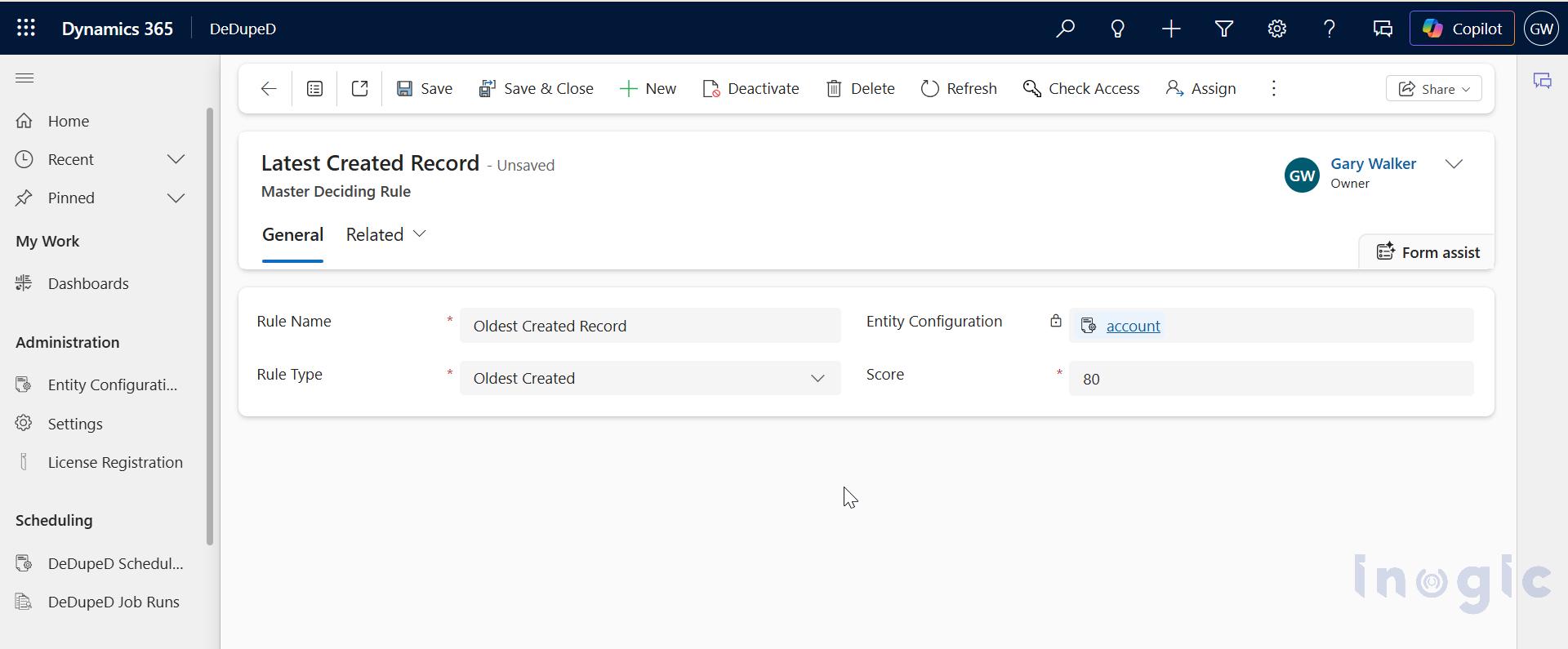Refresh the form

click(x=959, y=88)
